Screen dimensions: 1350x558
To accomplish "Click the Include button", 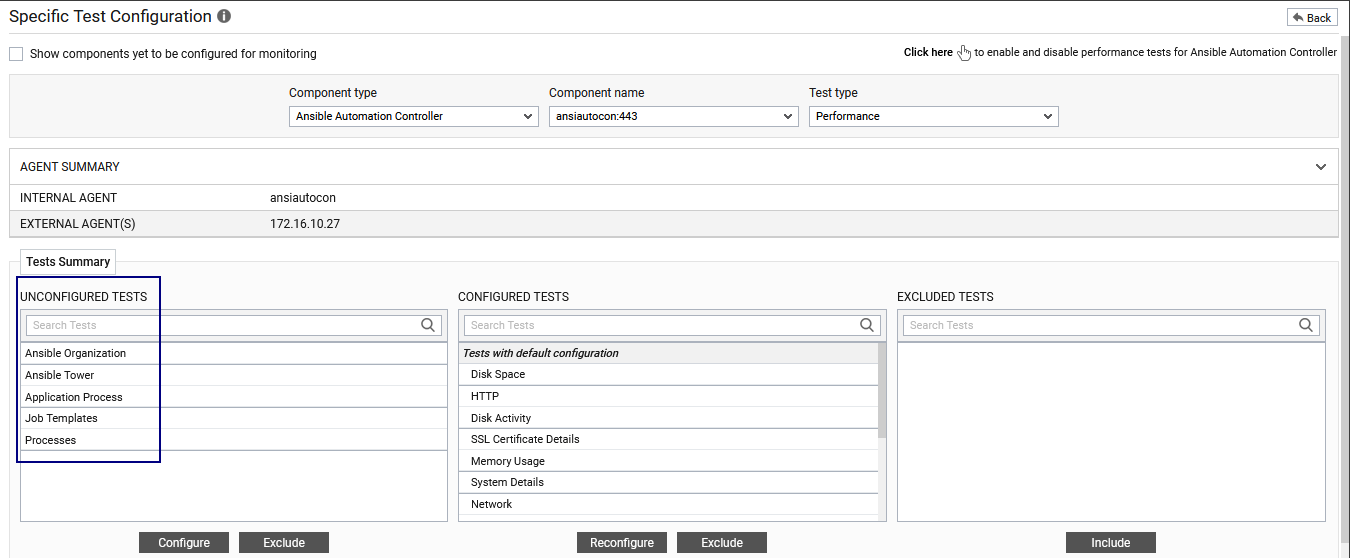I will pyautogui.click(x=1111, y=543).
